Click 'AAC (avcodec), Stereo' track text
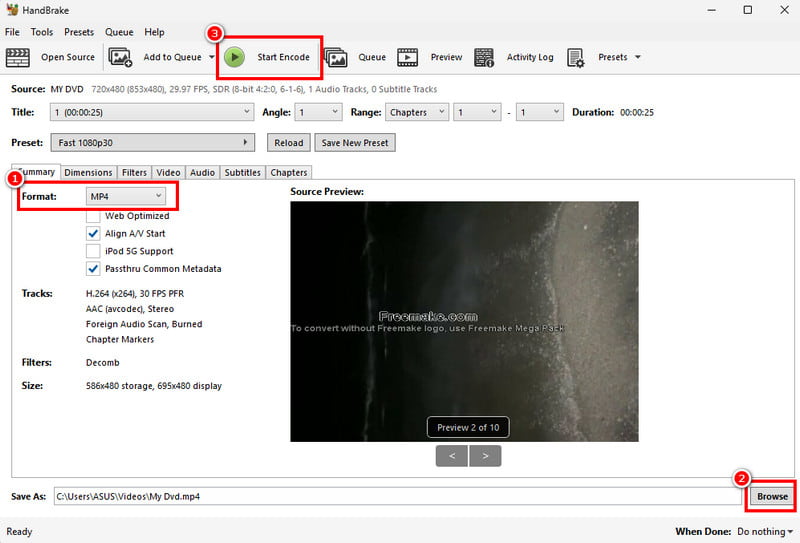 (x=130, y=309)
